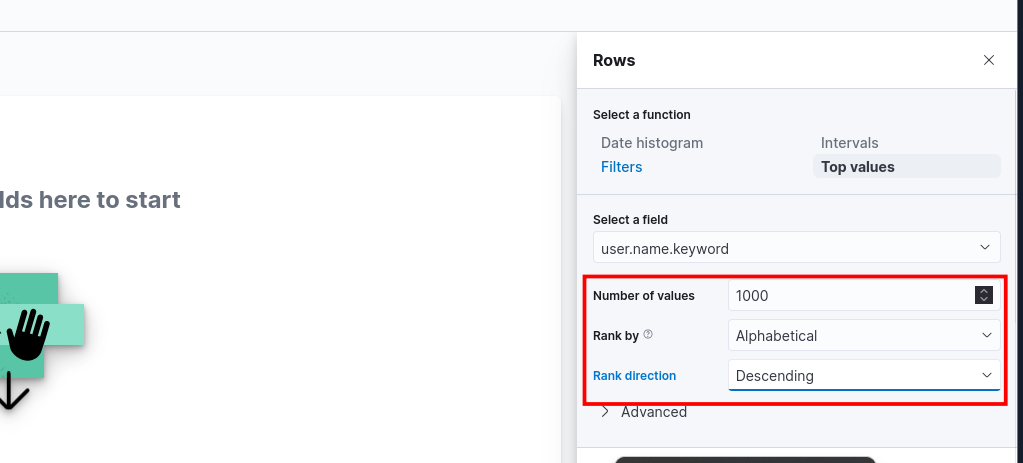Viewport: 1023px width, 463px height.
Task: Choose the Filters function
Action: 621,167
